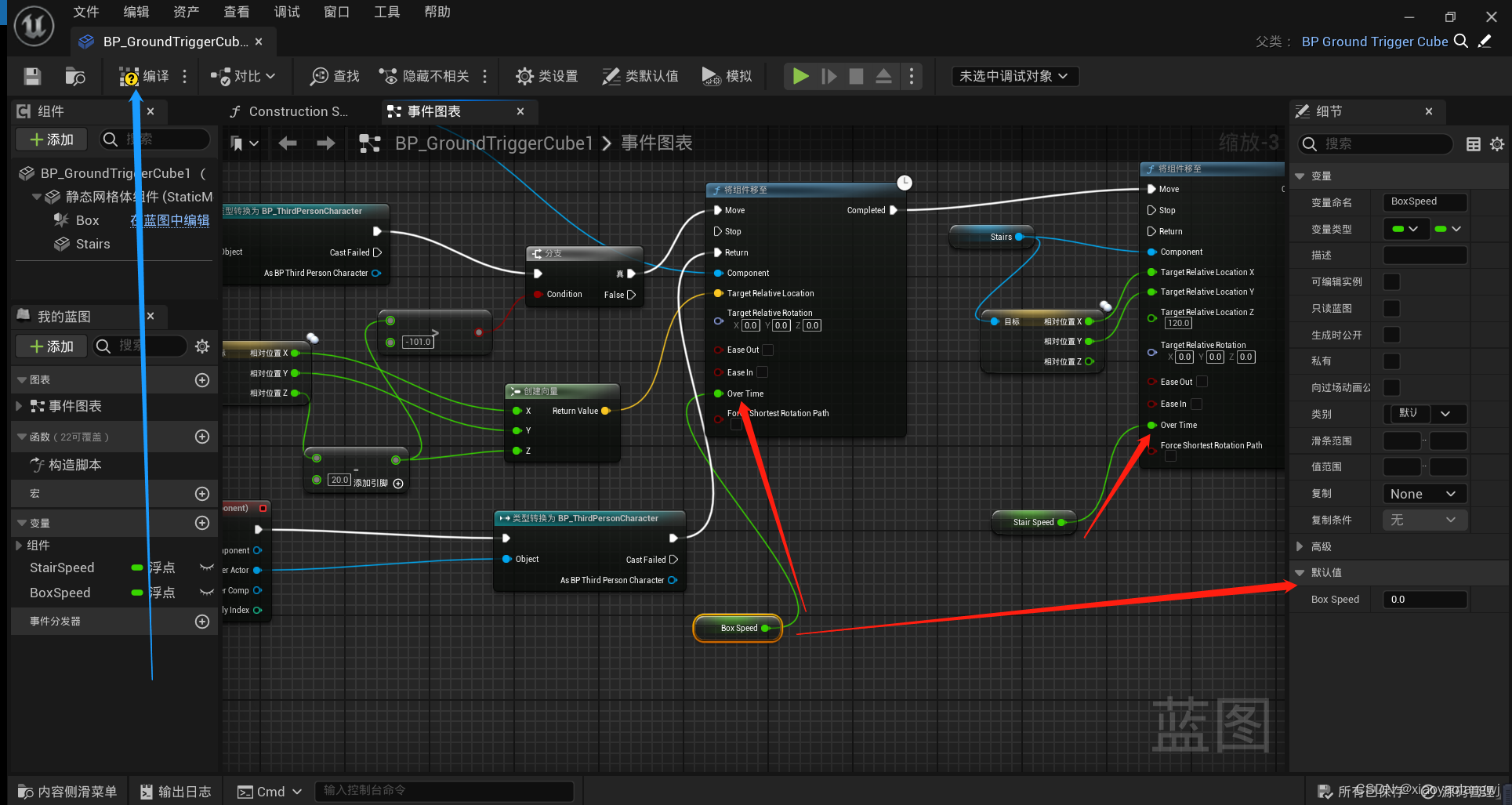Open the 编辑 menu
The height and width of the screenshot is (805, 1512).
[x=136, y=12]
